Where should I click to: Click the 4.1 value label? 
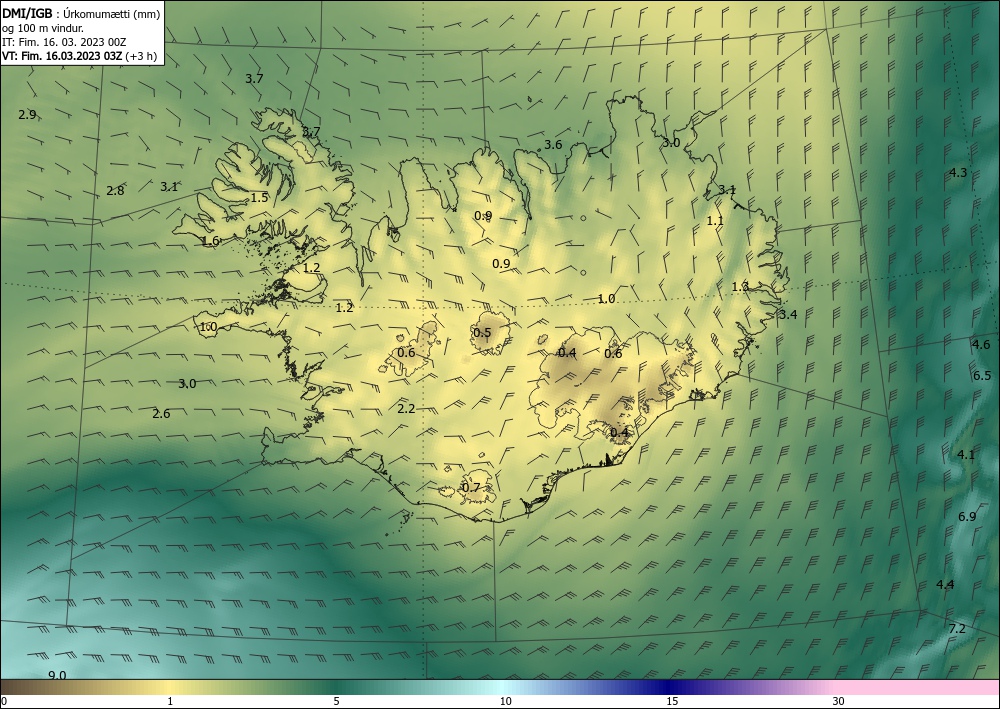click(966, 455)
